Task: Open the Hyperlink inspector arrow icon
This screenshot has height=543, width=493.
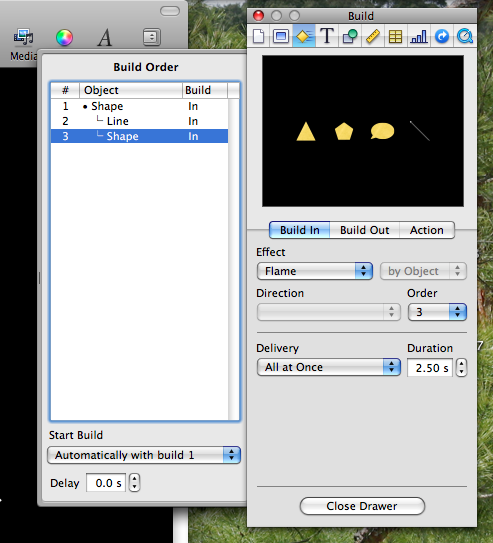Action: (442, 36)
